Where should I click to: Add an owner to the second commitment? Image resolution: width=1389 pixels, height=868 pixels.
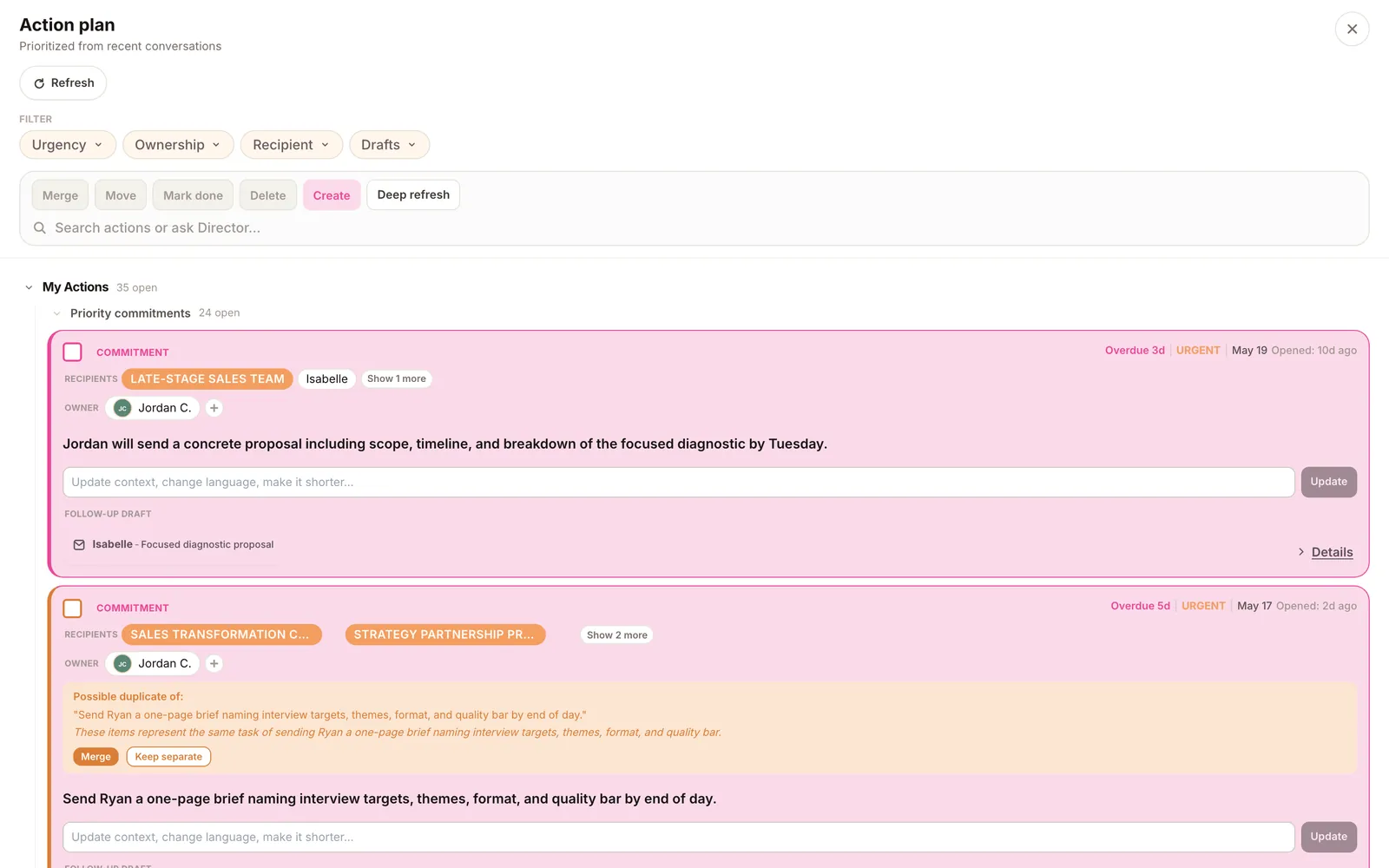214,664
